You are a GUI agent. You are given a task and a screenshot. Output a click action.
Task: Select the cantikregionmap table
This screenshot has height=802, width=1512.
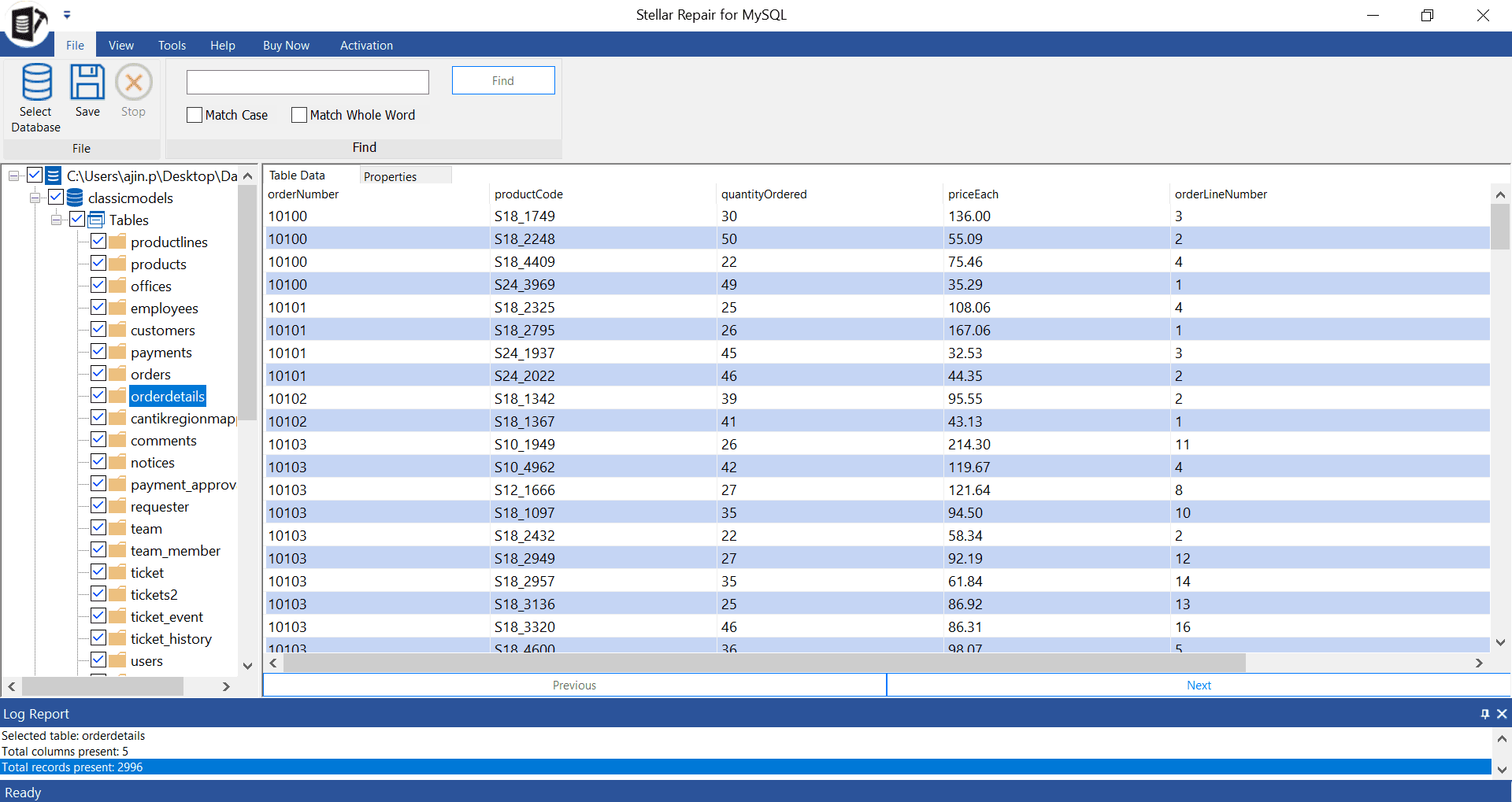(183, 418)
